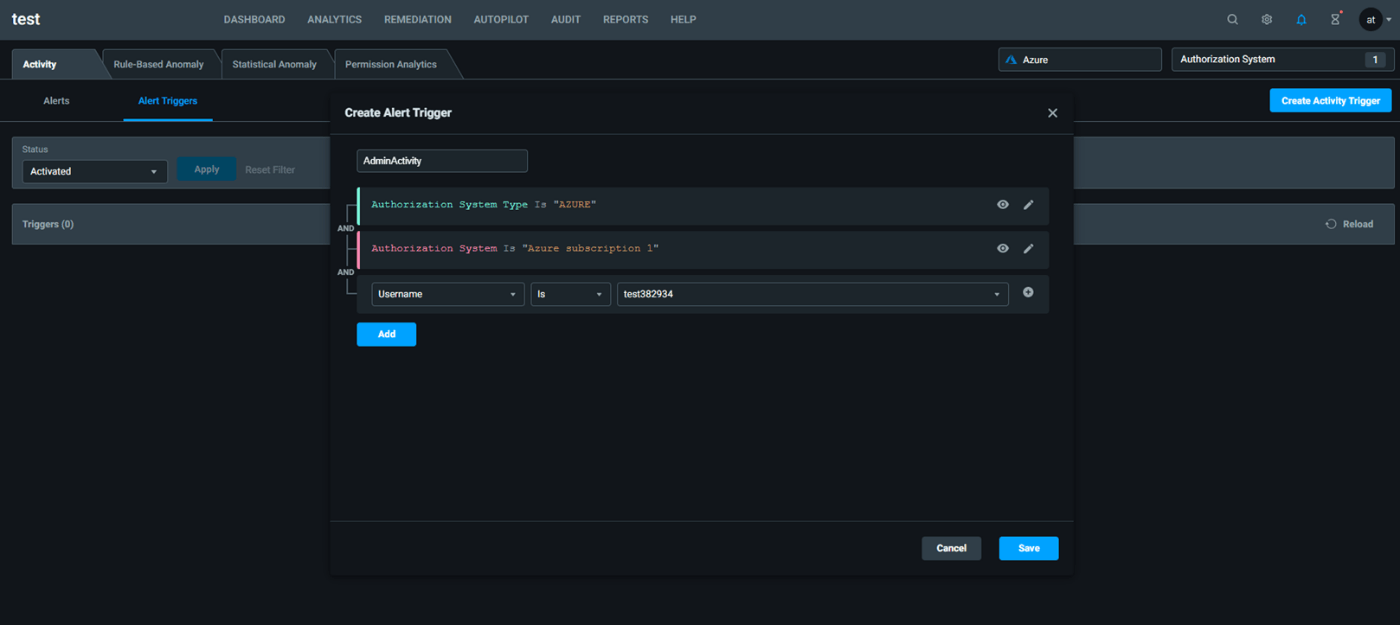The height and width of the screenshot is (625, 1400).
Task: Switch to Permission Analytics tab
Action: pos(391,64)
